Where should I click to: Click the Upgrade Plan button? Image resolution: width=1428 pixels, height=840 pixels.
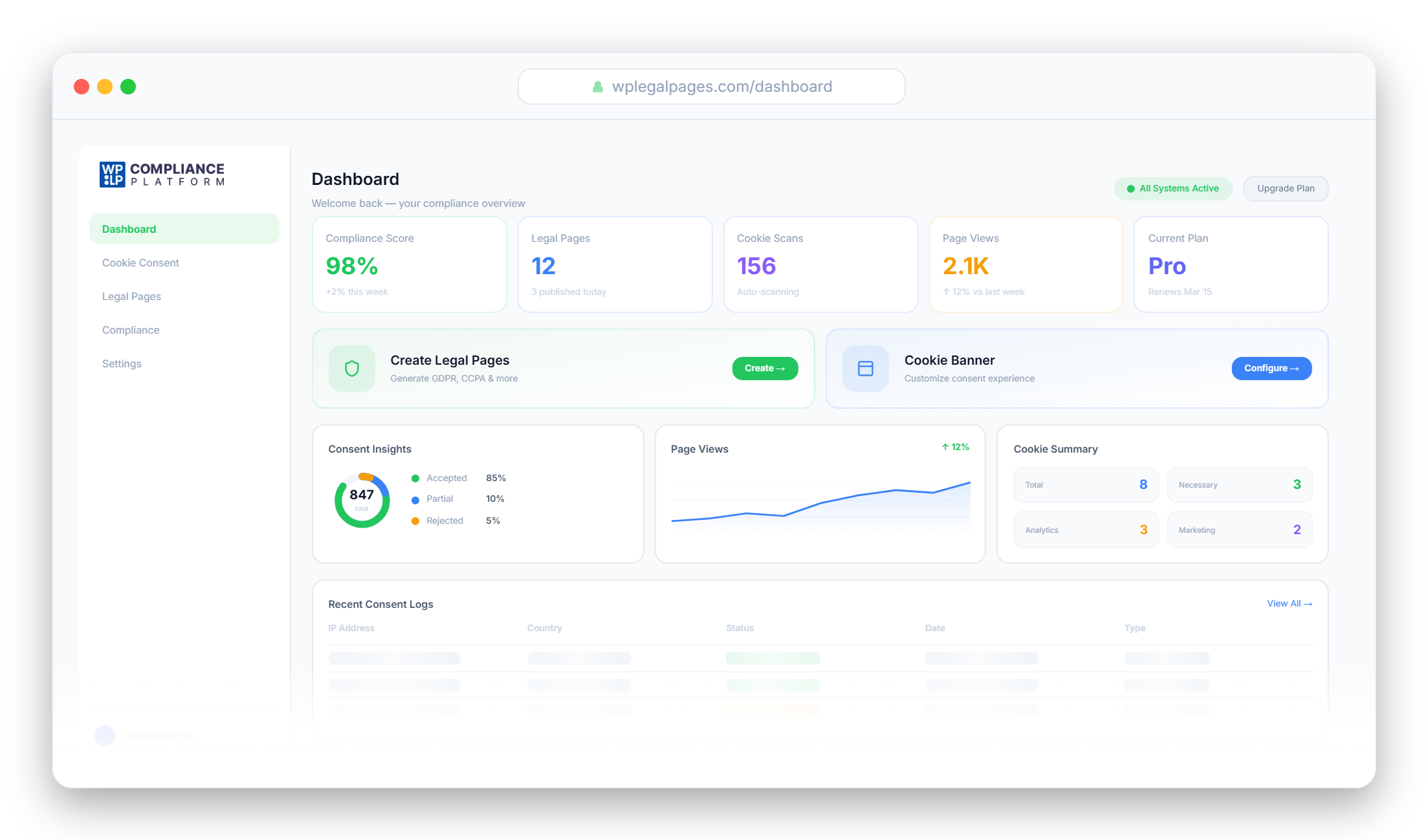click(x=1285, y=188)
